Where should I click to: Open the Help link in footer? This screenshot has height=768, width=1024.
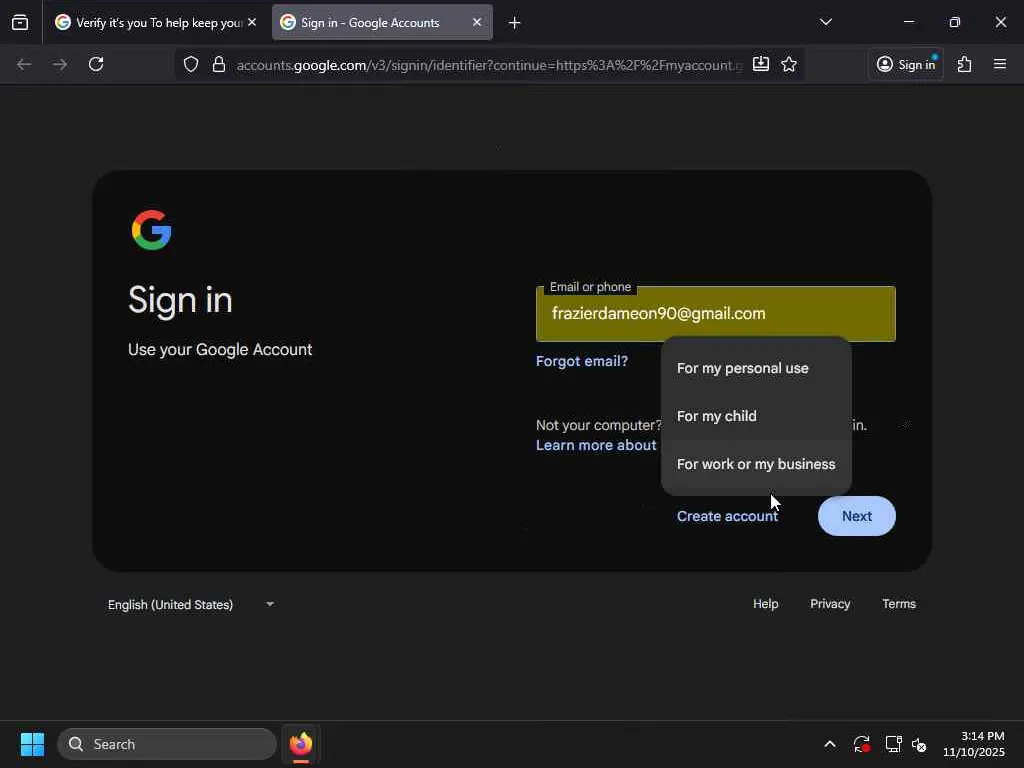765,604
